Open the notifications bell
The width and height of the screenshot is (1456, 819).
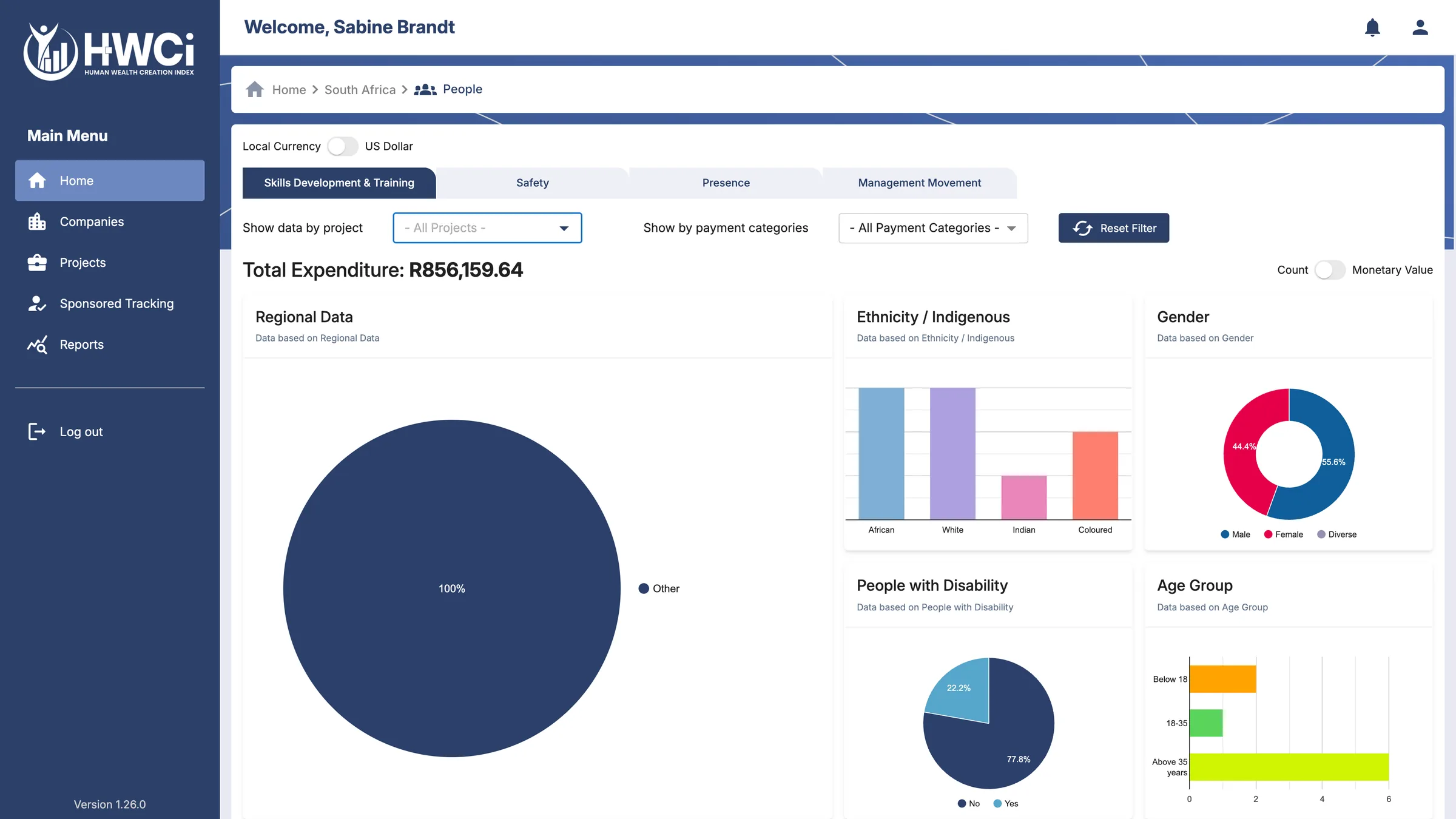click(x=1372, y=27)
